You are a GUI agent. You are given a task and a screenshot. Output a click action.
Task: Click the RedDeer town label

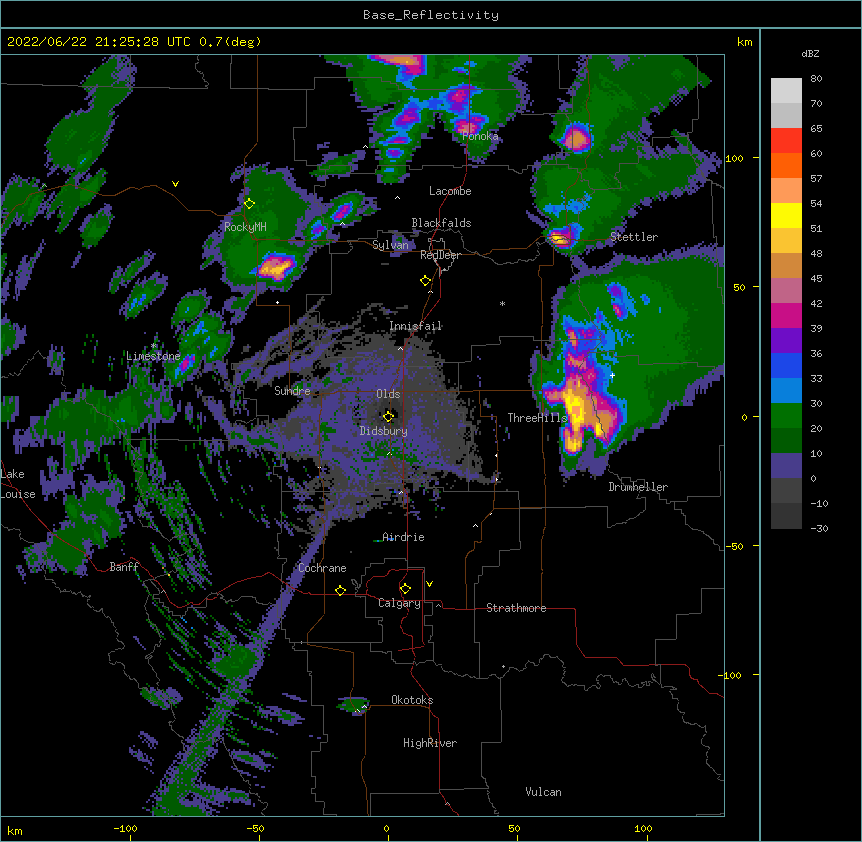point(440,255)
